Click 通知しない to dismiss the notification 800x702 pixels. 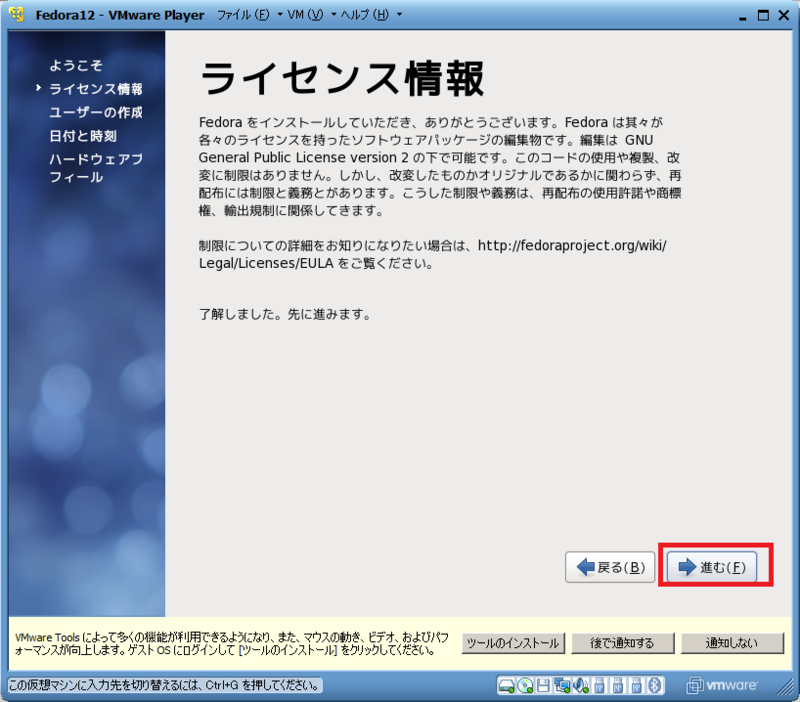(x=731, y=643)
